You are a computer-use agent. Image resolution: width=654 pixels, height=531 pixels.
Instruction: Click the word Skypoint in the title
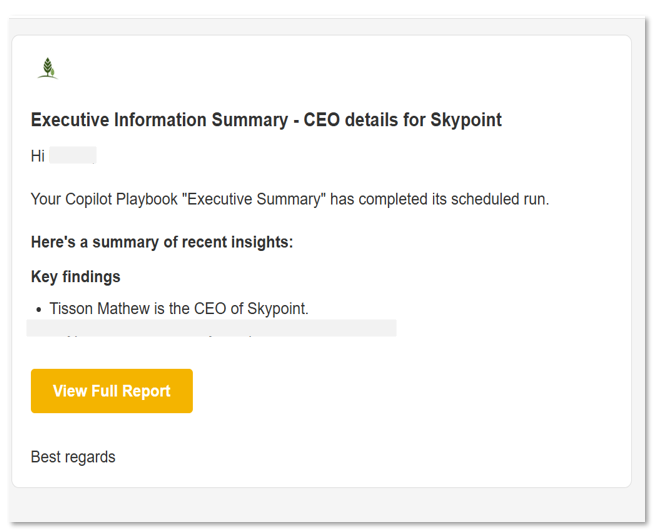click(x=466, y=121)
